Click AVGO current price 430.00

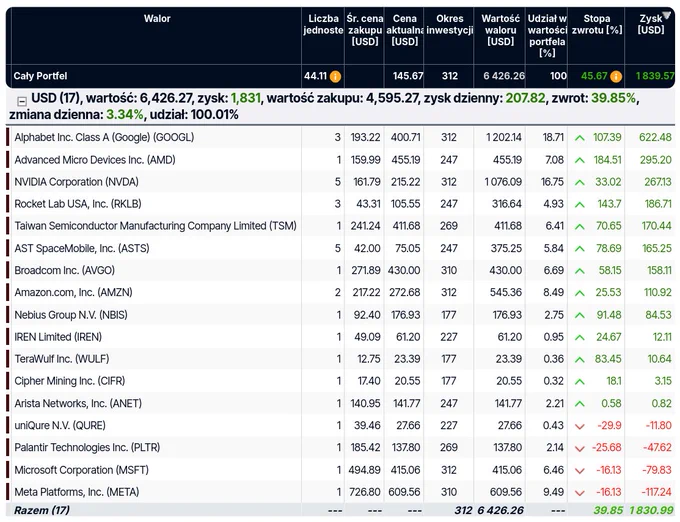click(x=404, y=271)
